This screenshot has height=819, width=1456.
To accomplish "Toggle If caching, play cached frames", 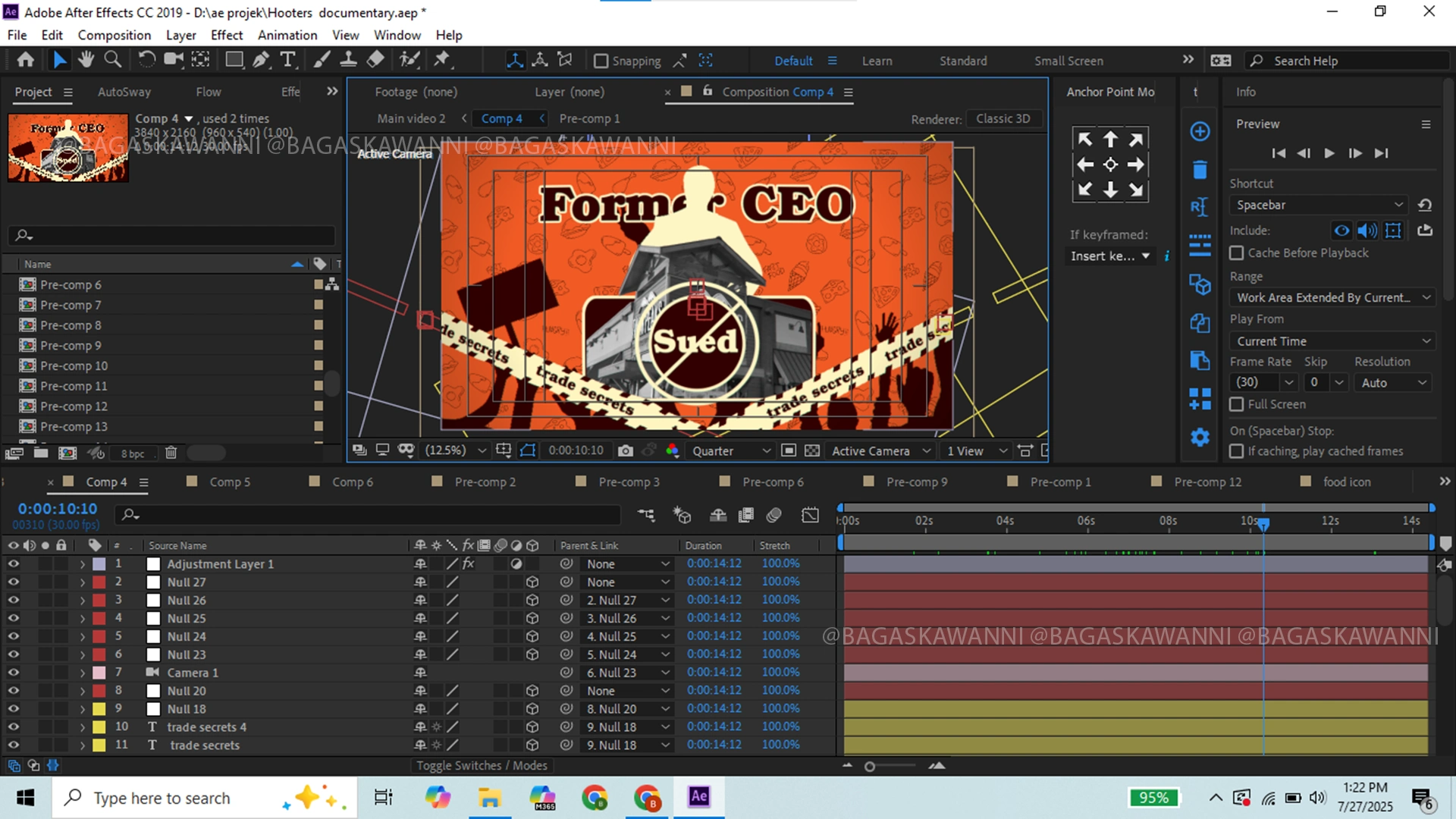I will (1237, 451).
